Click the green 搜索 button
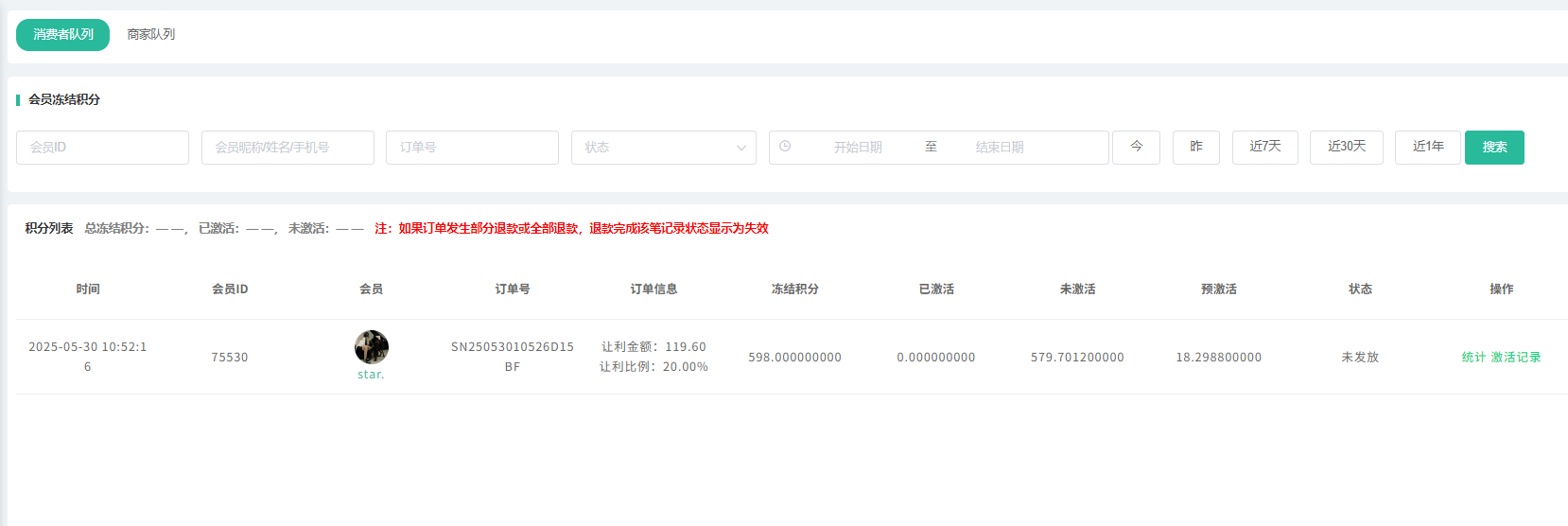 [1494, 148]
